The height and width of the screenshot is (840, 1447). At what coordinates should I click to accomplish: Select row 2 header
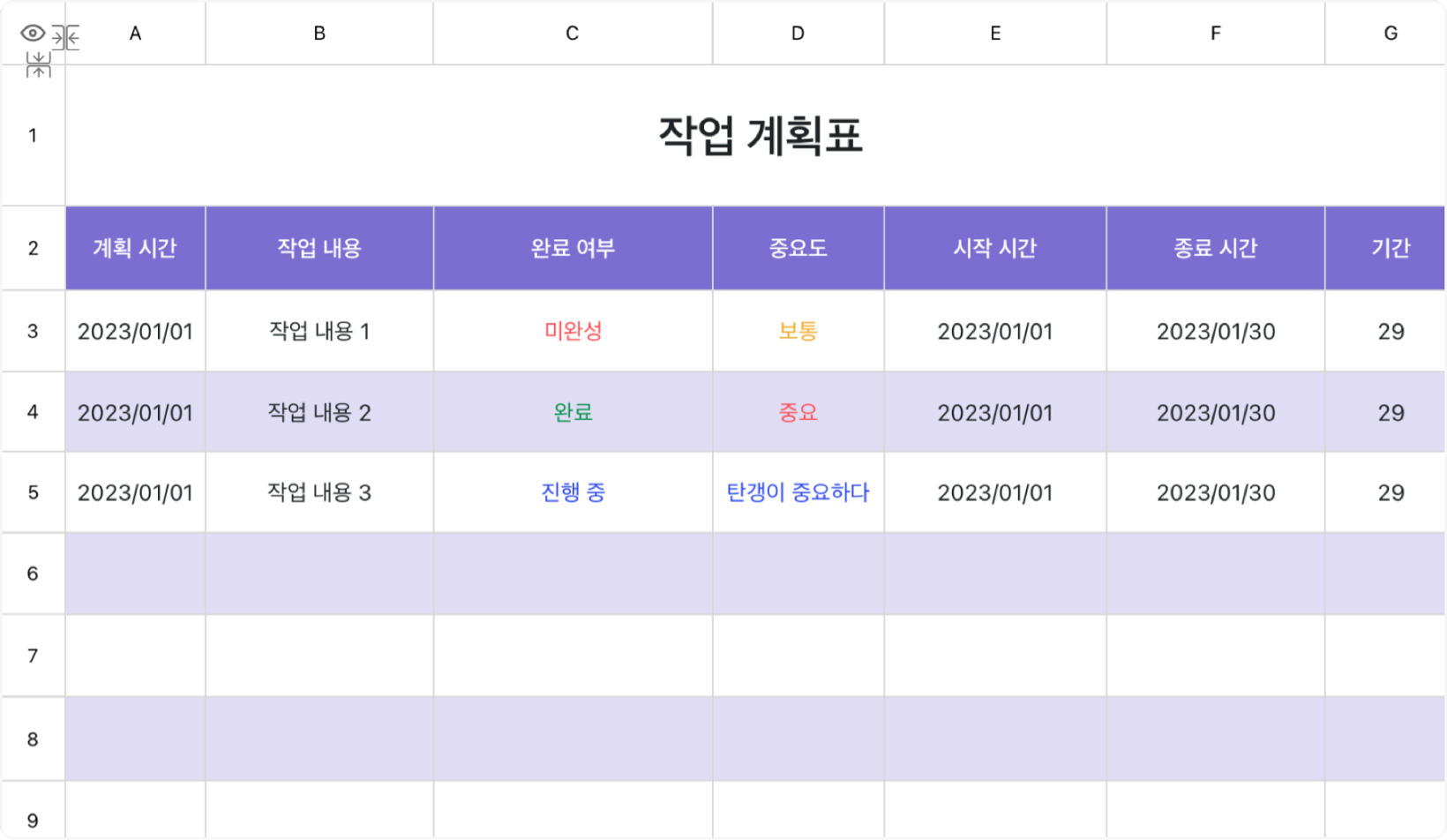33,248
